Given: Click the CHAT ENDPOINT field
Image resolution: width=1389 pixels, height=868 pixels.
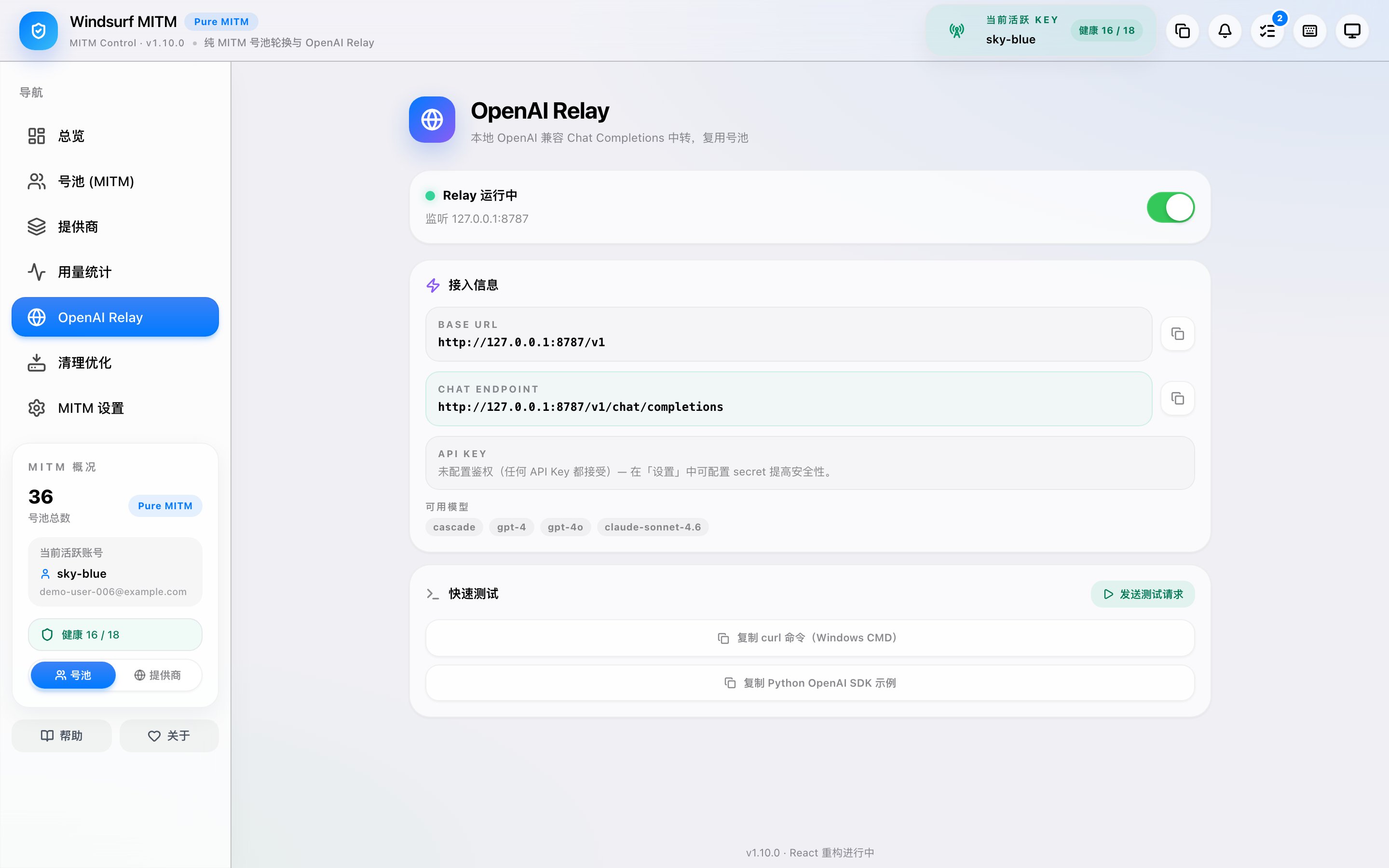Looking at the screenshot, I should click(789, 399).
